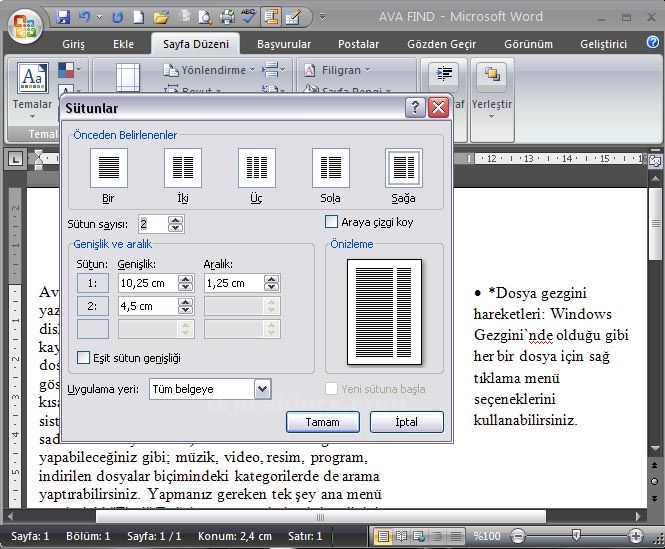Open the Geliştirici ribbon tab
Screen dimensions: 665x549
pos(604,44)
